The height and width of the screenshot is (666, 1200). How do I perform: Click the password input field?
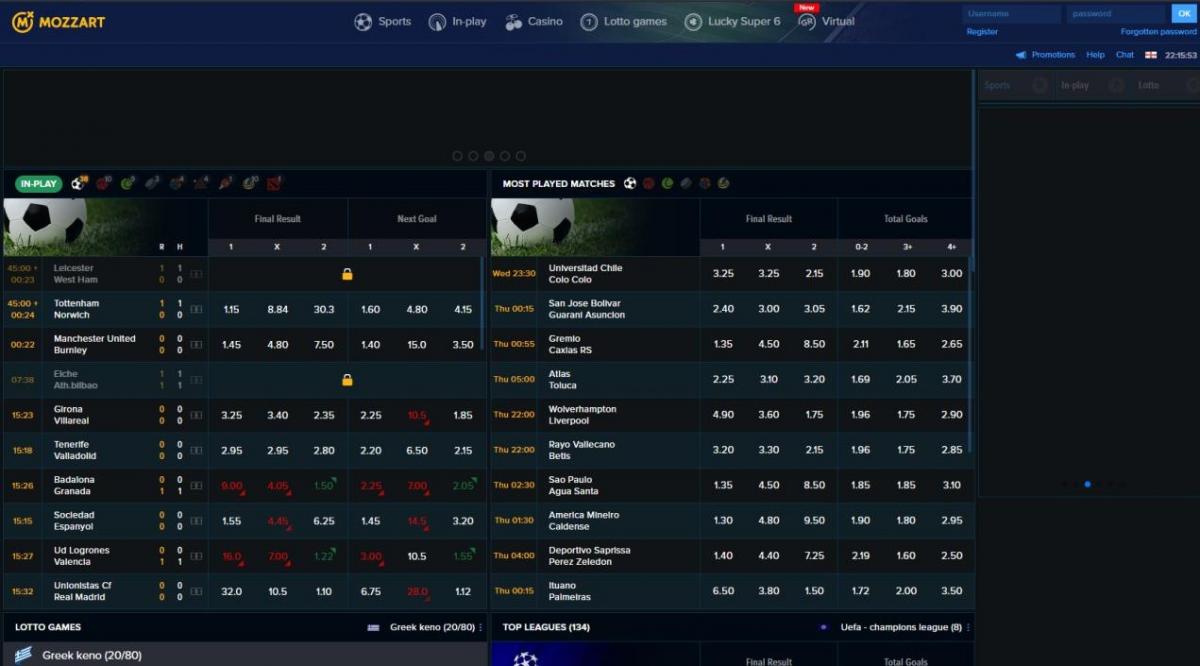click(x=1116, y=14)
